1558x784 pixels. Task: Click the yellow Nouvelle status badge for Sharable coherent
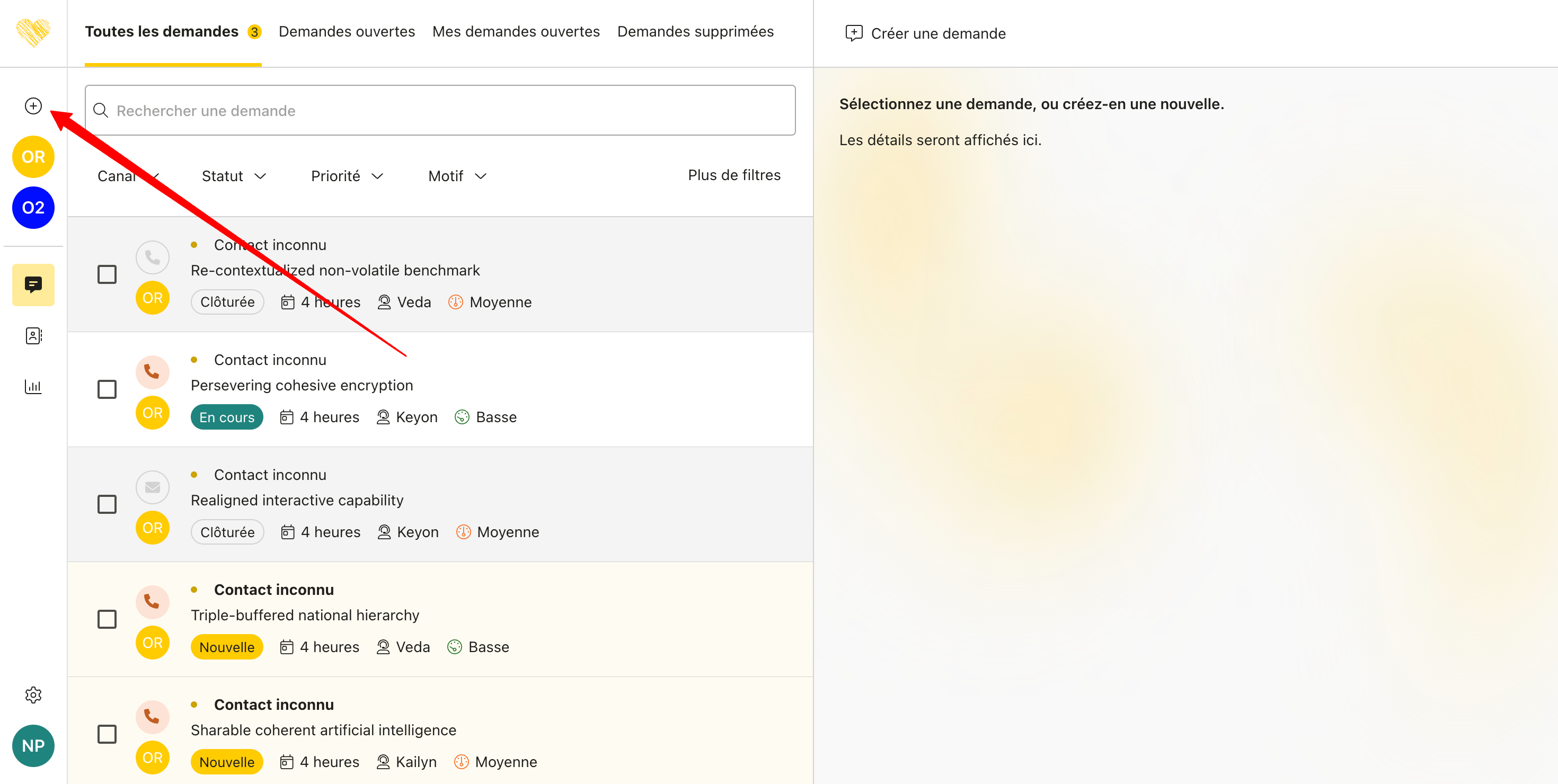coord(227,762)
